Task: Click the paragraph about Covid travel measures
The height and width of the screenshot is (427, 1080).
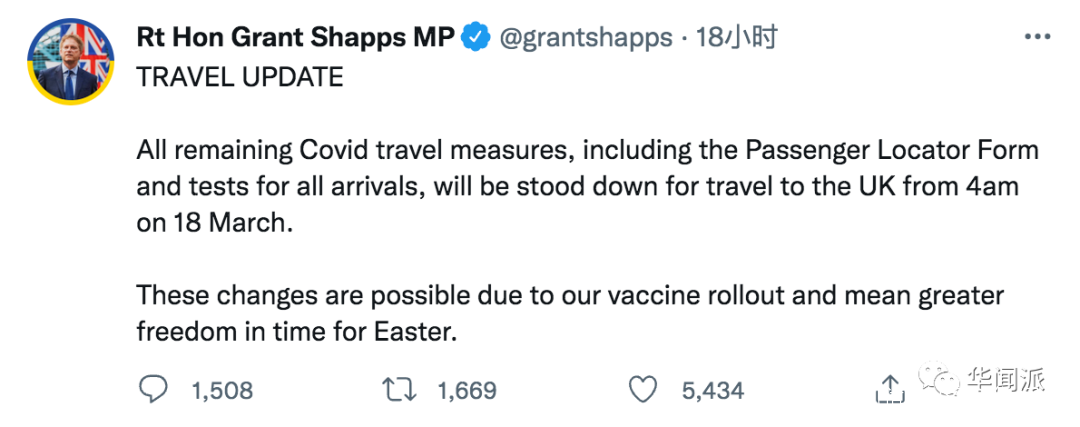Action: [585, 186]
